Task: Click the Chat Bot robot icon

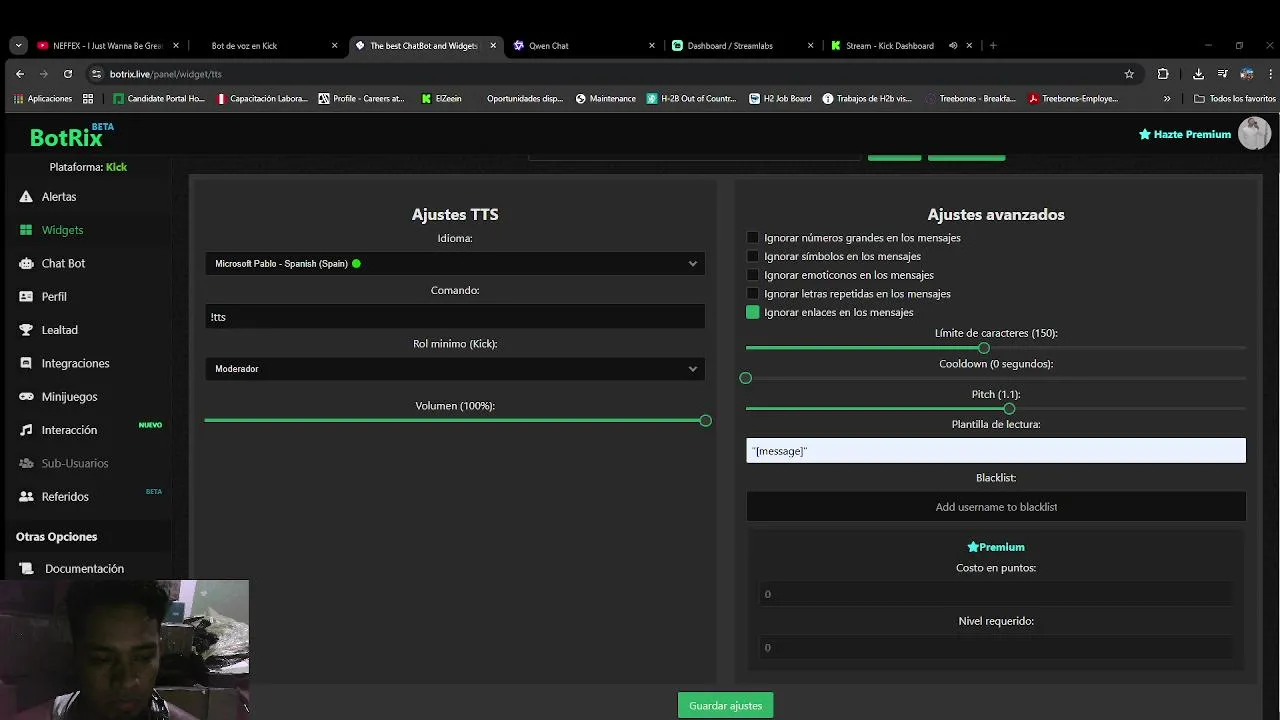Action: click(26, 263)
